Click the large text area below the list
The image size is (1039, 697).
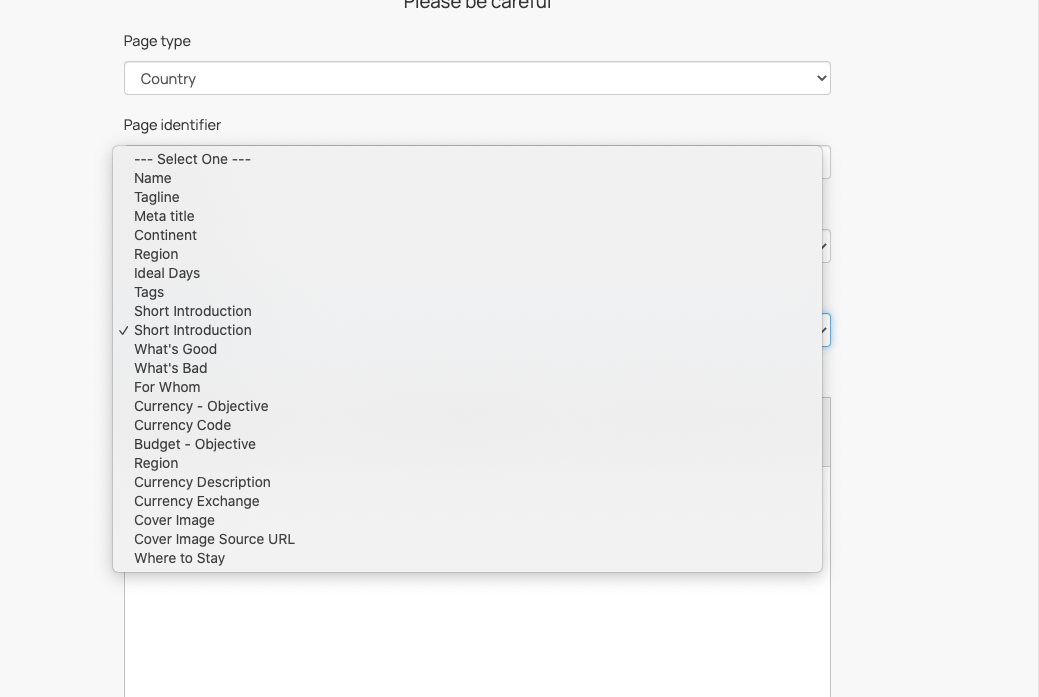click(x=477, y=635)
